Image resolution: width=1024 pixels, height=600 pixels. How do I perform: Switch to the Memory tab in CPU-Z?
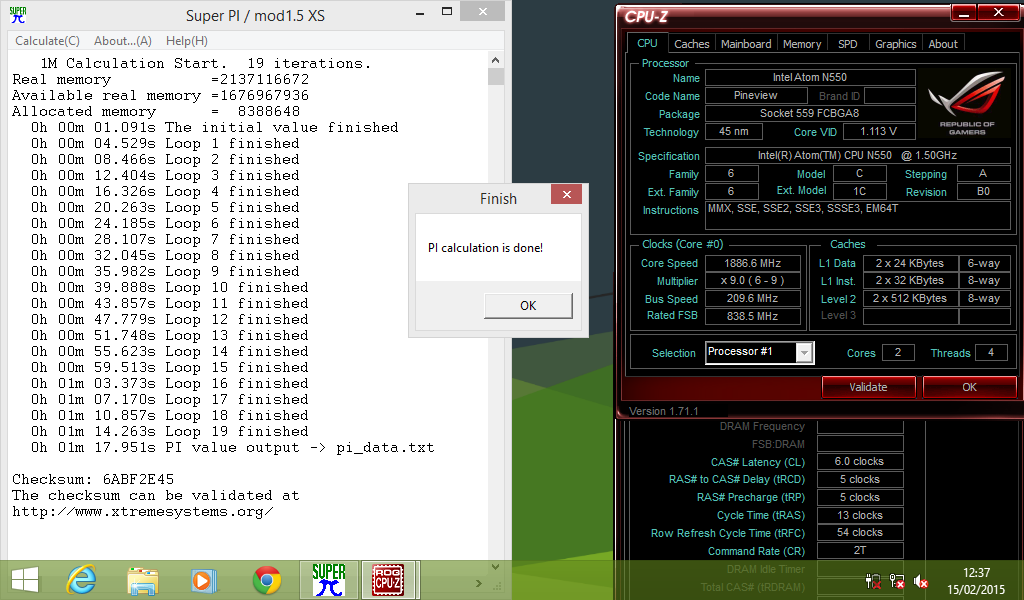click(802, 44)
